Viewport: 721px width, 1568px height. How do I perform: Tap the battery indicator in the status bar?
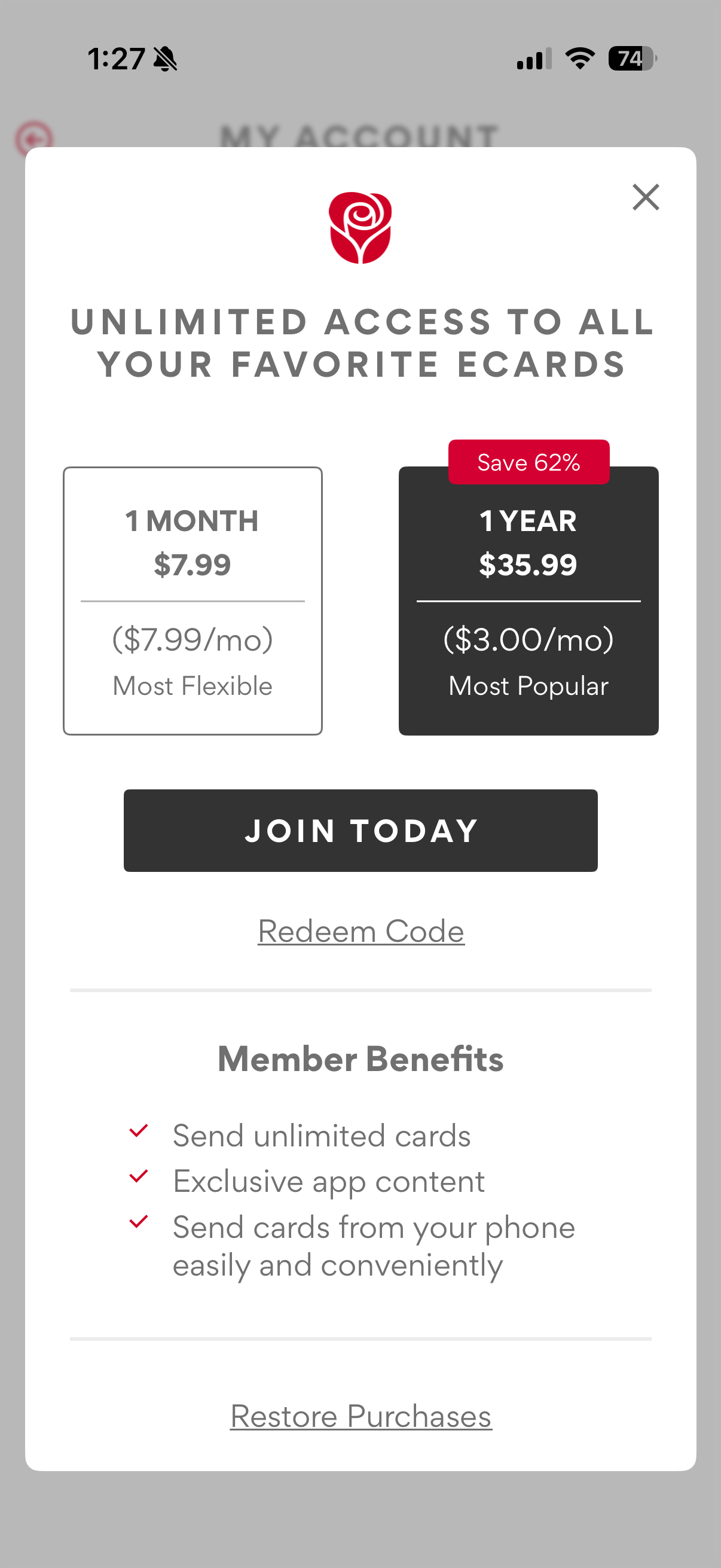tap(633, 59)
